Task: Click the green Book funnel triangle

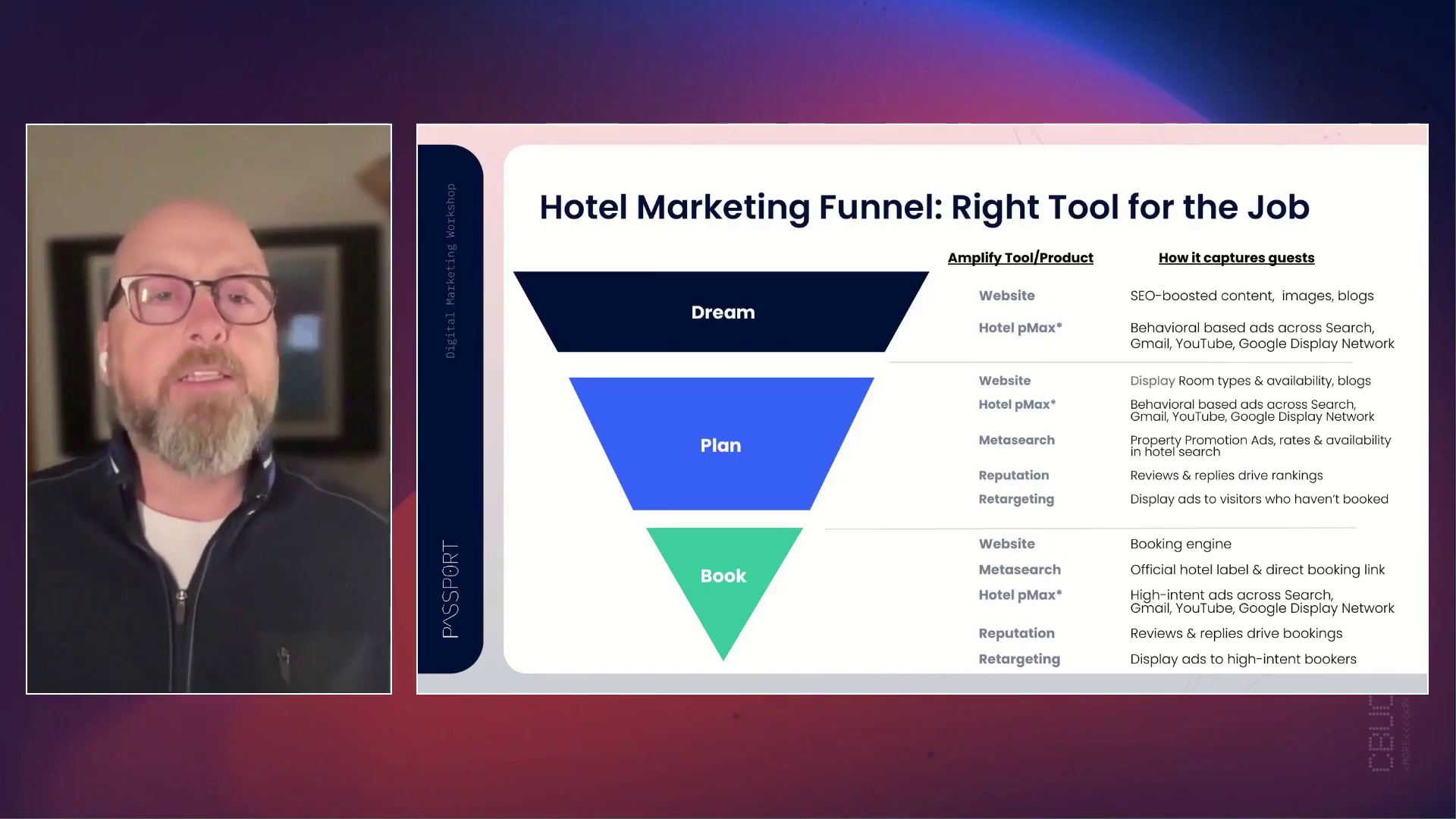Action: pos(723,576)
